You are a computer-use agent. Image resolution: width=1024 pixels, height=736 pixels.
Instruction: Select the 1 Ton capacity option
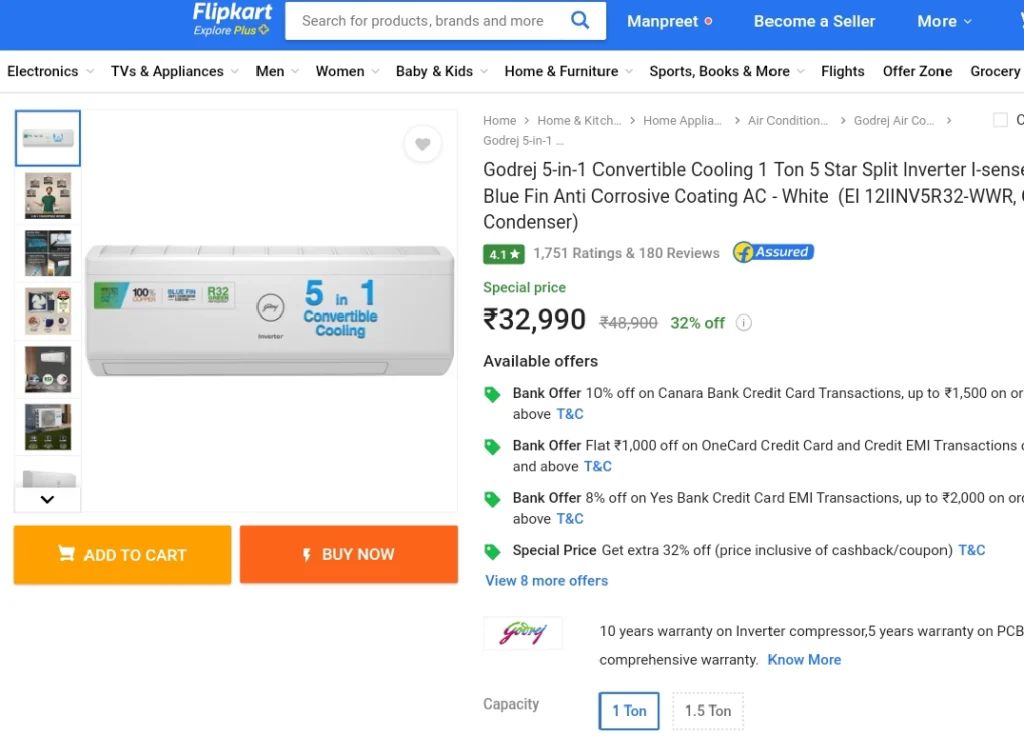[629, 711]
